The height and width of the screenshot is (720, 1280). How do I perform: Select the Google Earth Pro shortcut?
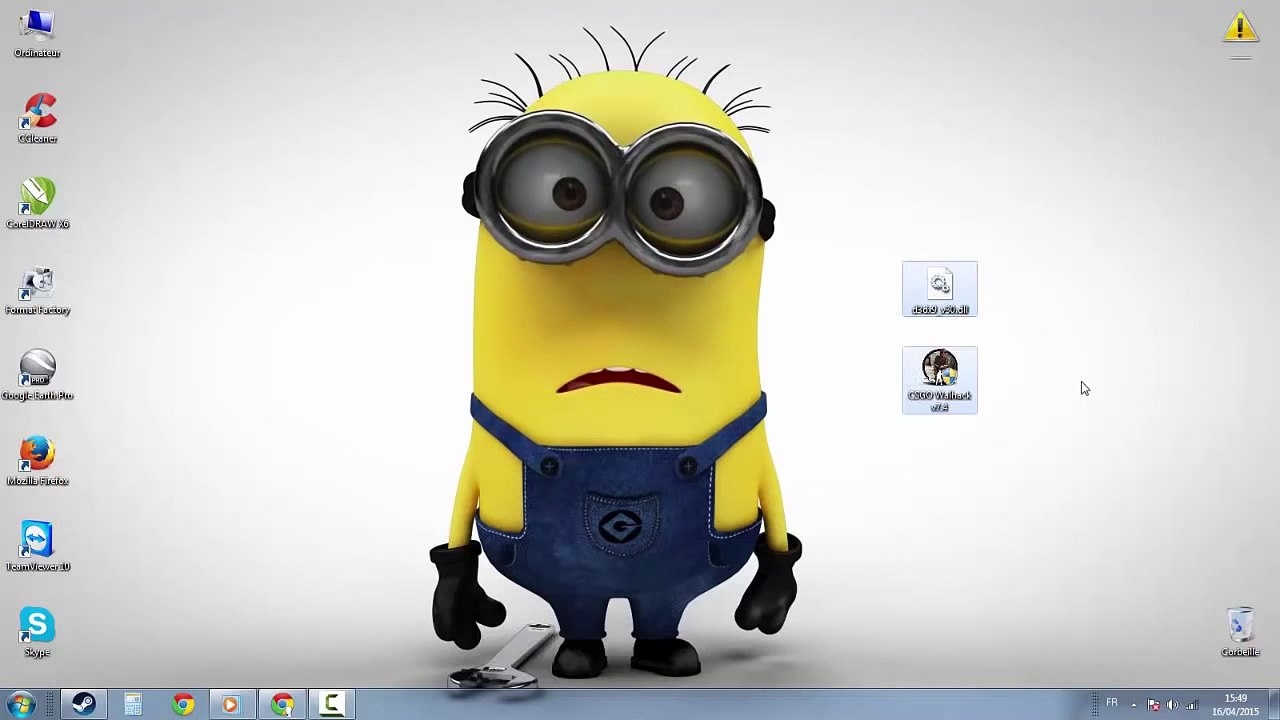[x=37, y=375]
